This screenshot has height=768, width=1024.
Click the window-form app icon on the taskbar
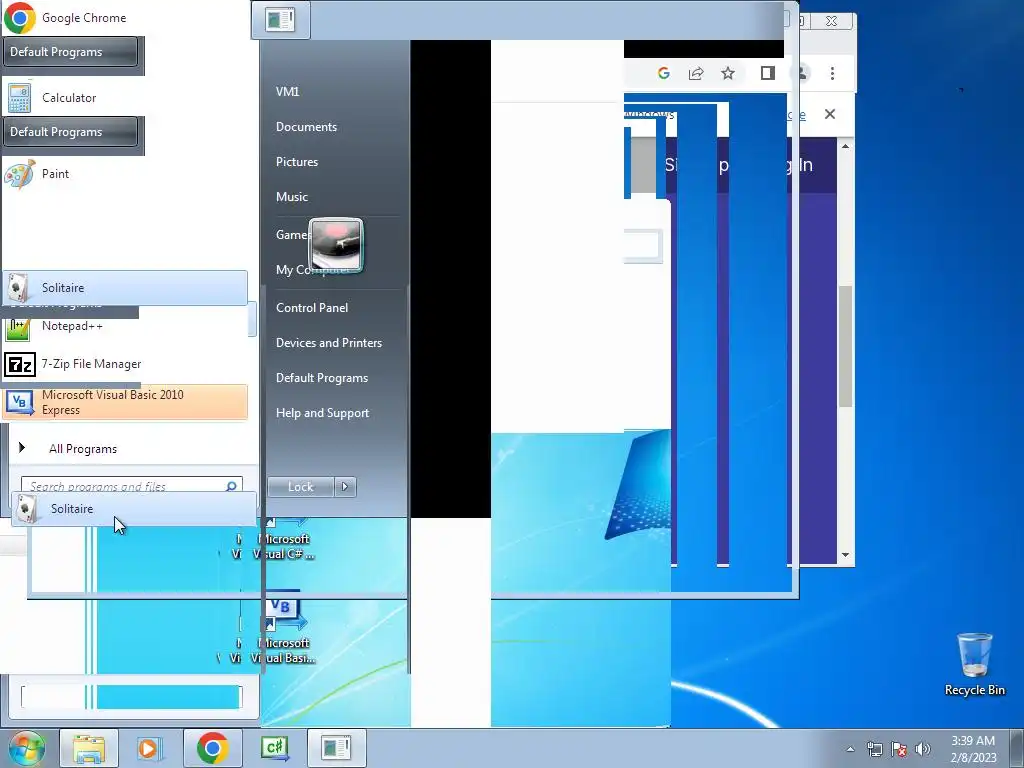tap(336, 748)
